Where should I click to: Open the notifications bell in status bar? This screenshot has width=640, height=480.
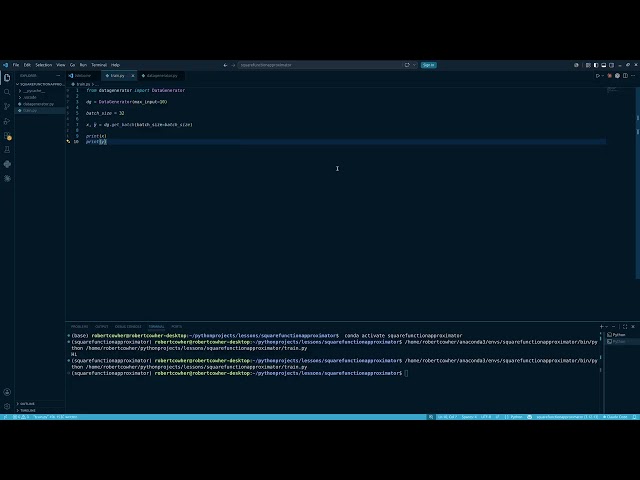coord(635,417)
